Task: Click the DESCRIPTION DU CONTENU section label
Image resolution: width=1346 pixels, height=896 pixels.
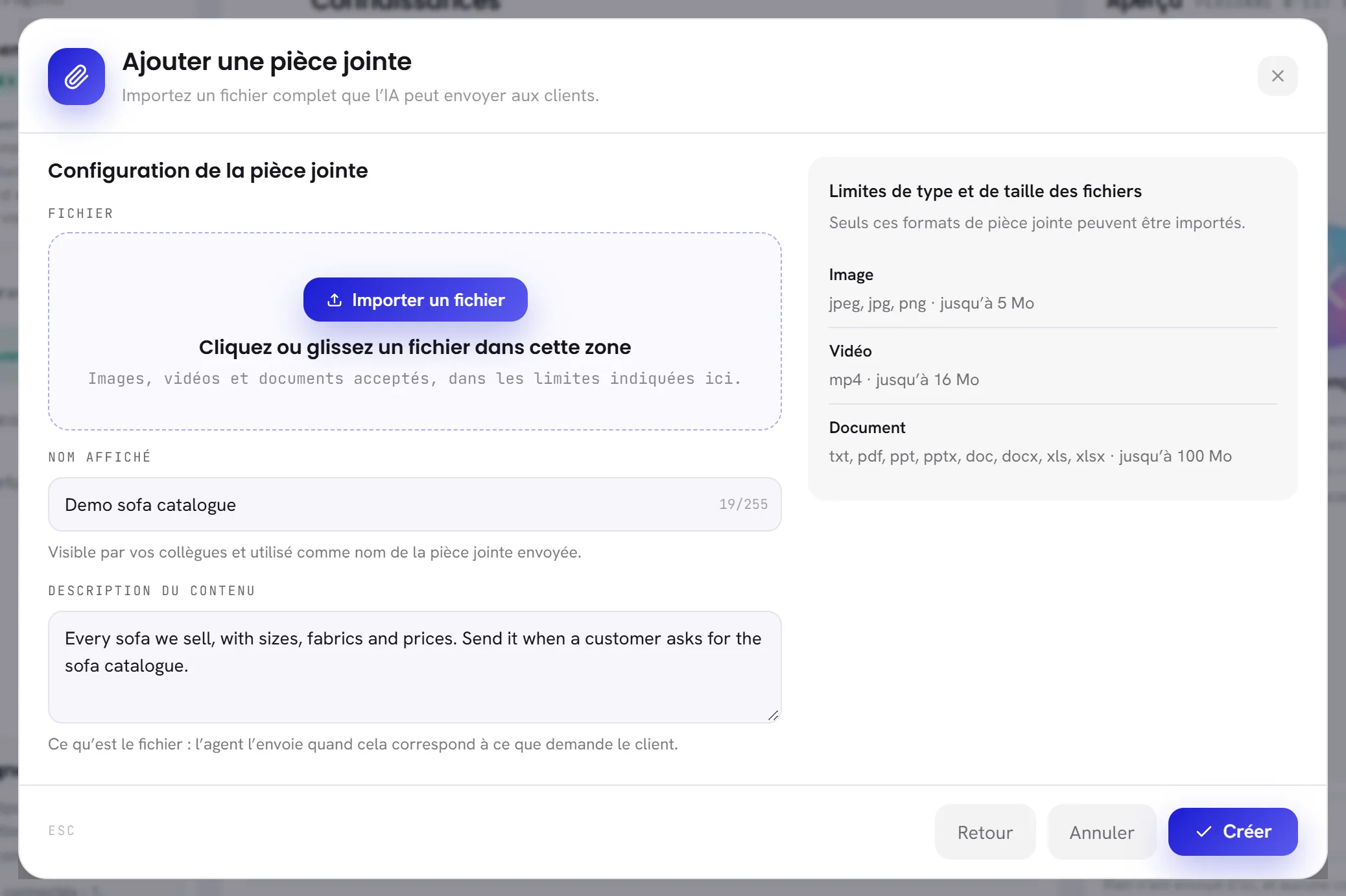Action: pos(152,591)
